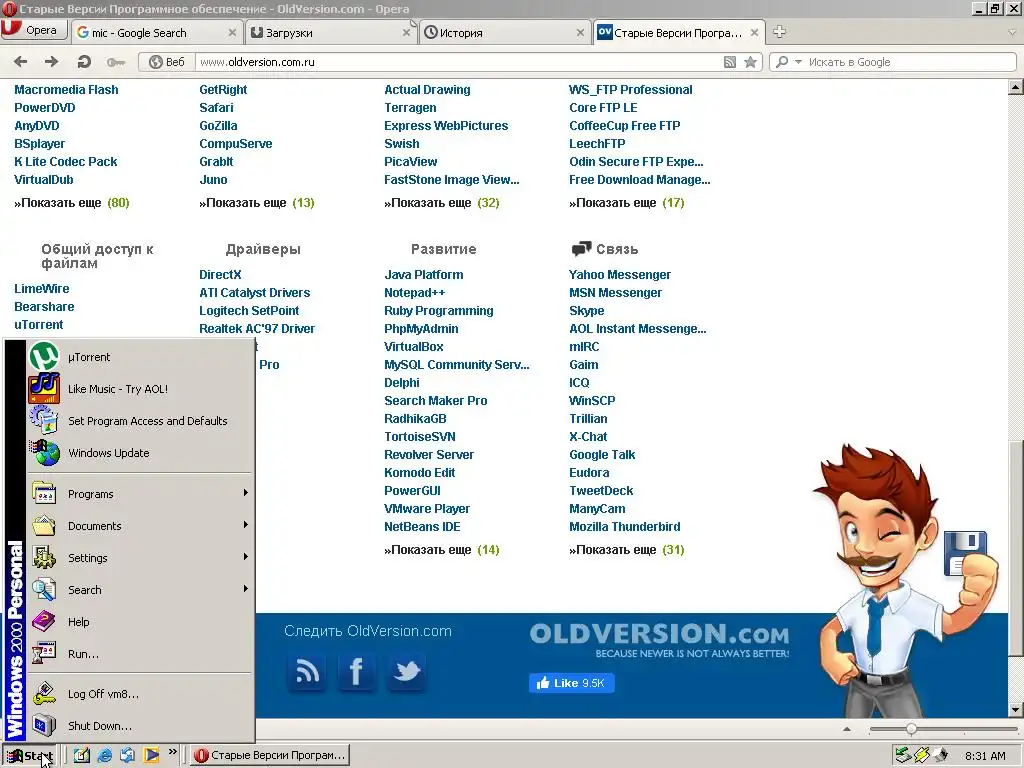
Task: Open the Run... dialog entry
Action: pos(140,654)
